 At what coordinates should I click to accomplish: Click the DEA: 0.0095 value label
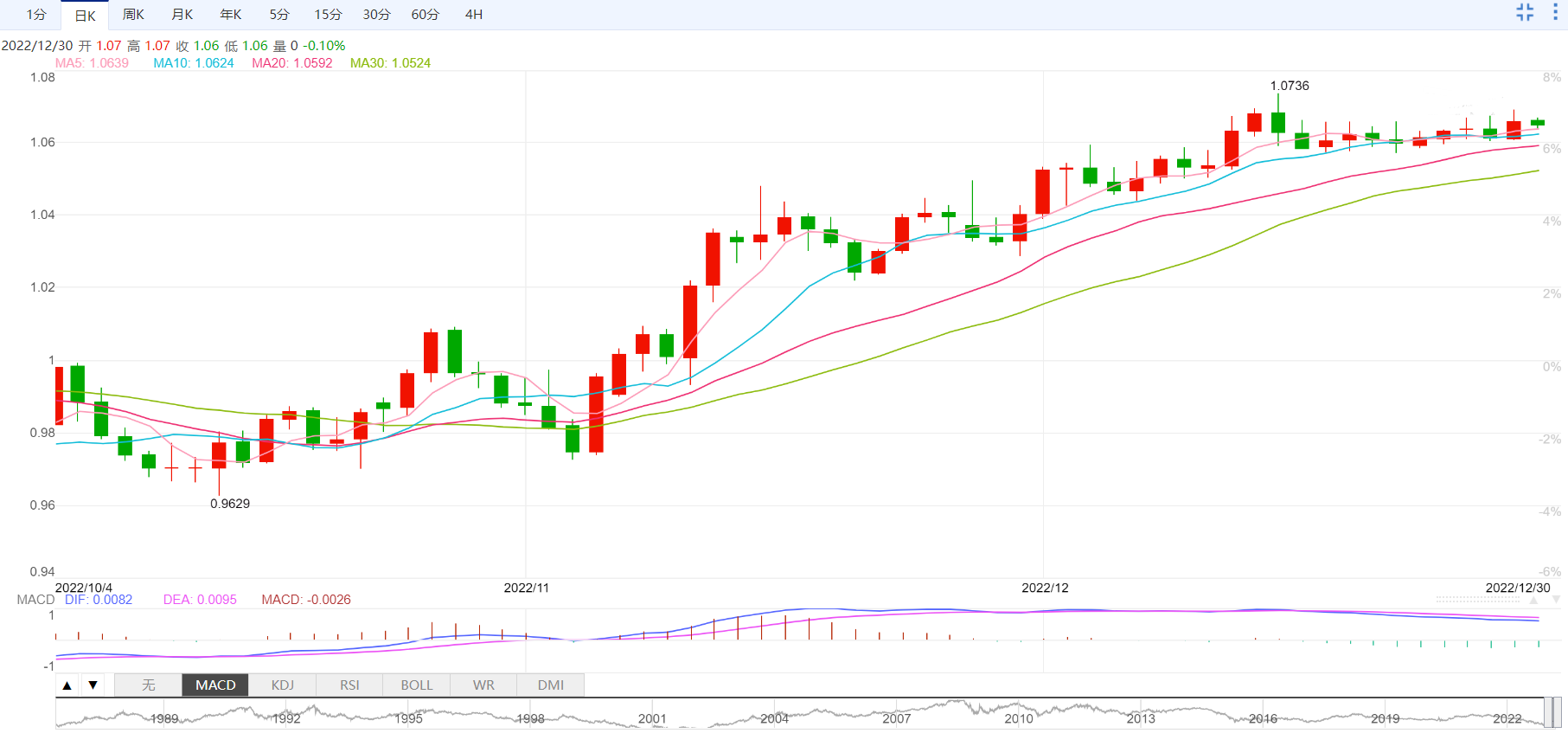click(200, 600)
